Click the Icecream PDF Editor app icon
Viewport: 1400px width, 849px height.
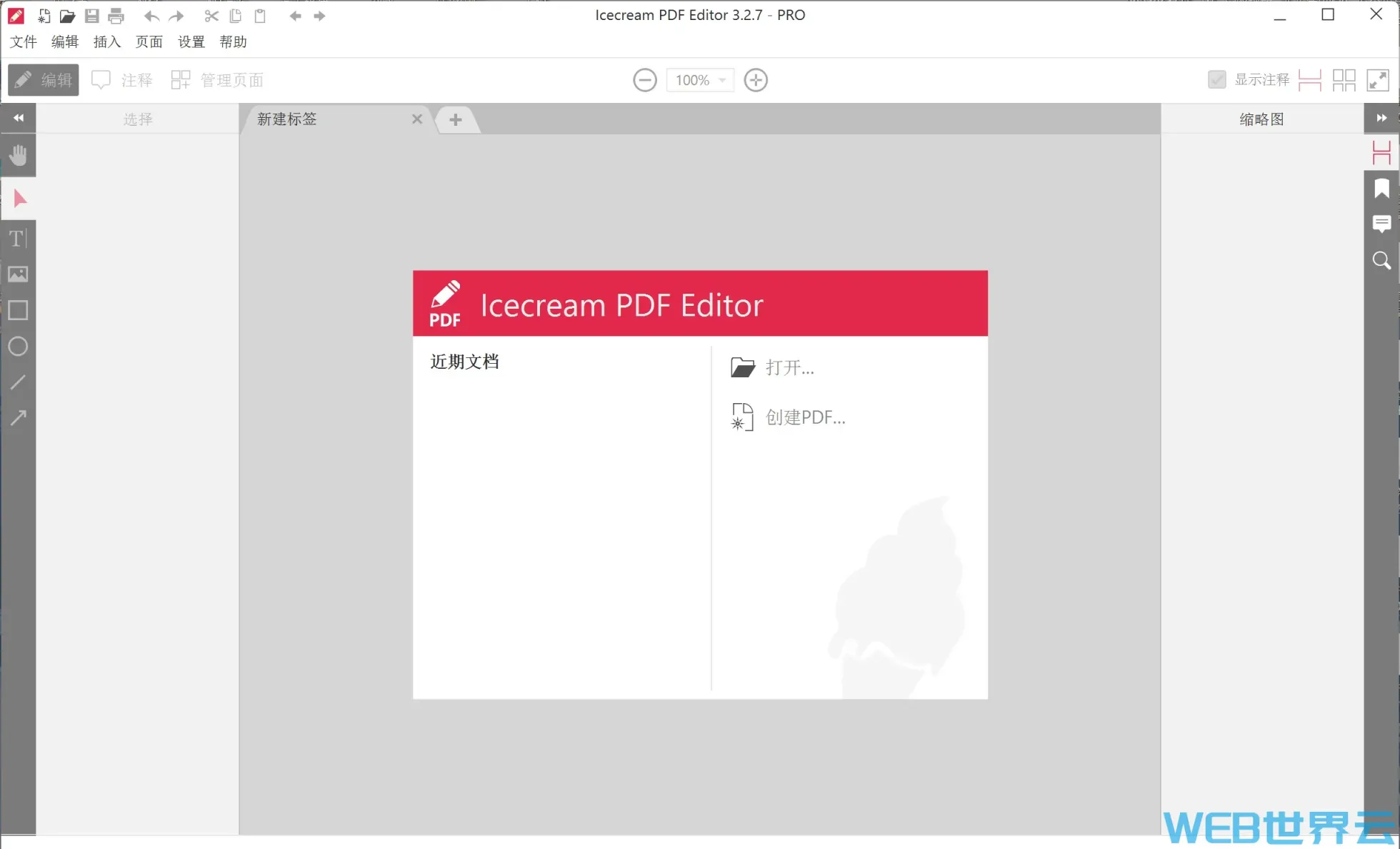(x=16, y=16)
